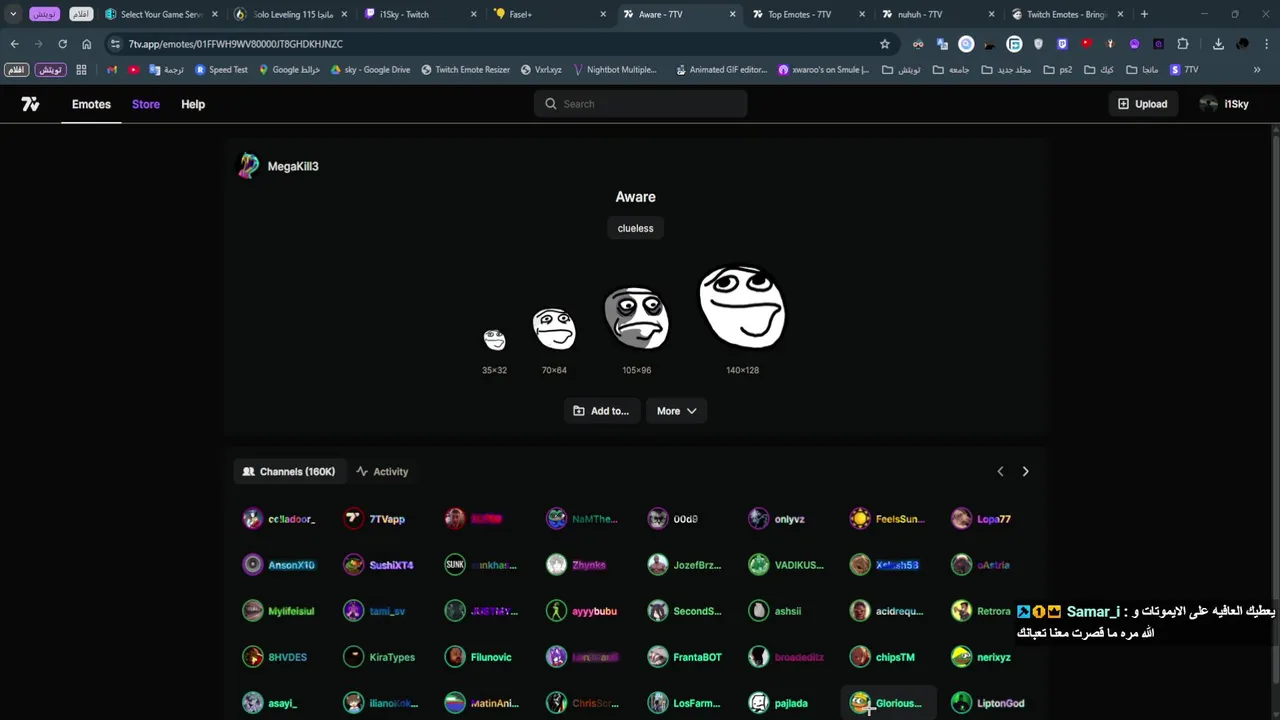Open FrantaBOT channel

(x=684, y=657)
